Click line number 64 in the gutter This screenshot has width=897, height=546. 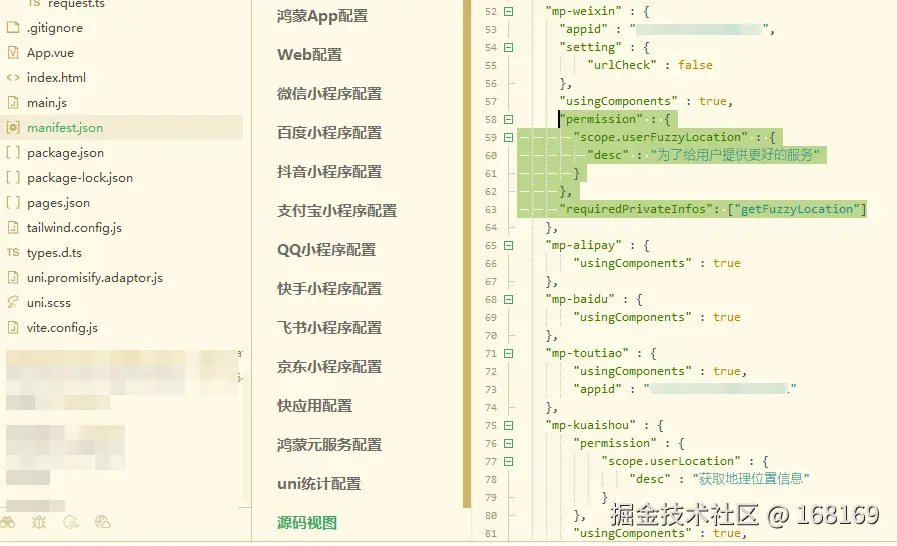point(491,228)
